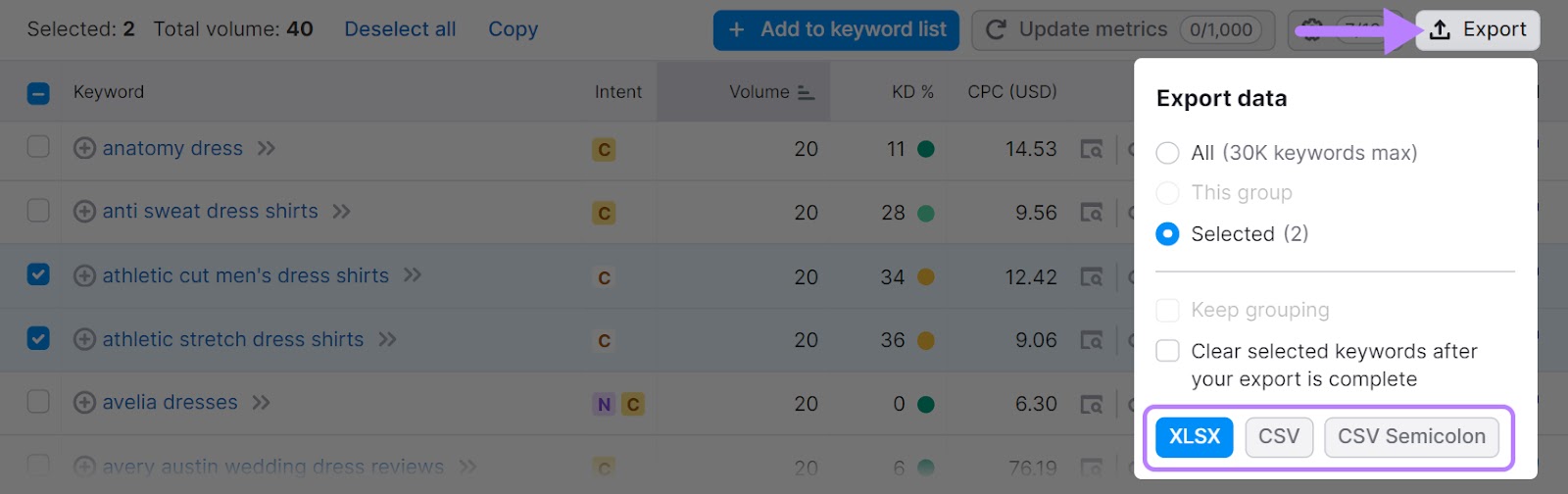Click double-chevron next to athletic cut men's dress shirts
Screen dimensions: 1568x494
413,275
